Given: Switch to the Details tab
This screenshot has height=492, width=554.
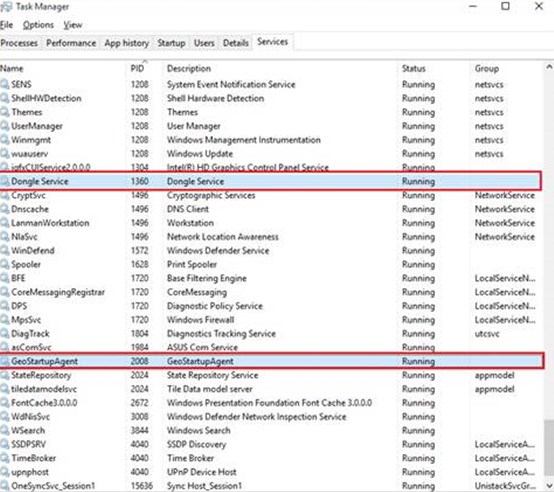Looking at the screenshot, I should click(236, 43).
